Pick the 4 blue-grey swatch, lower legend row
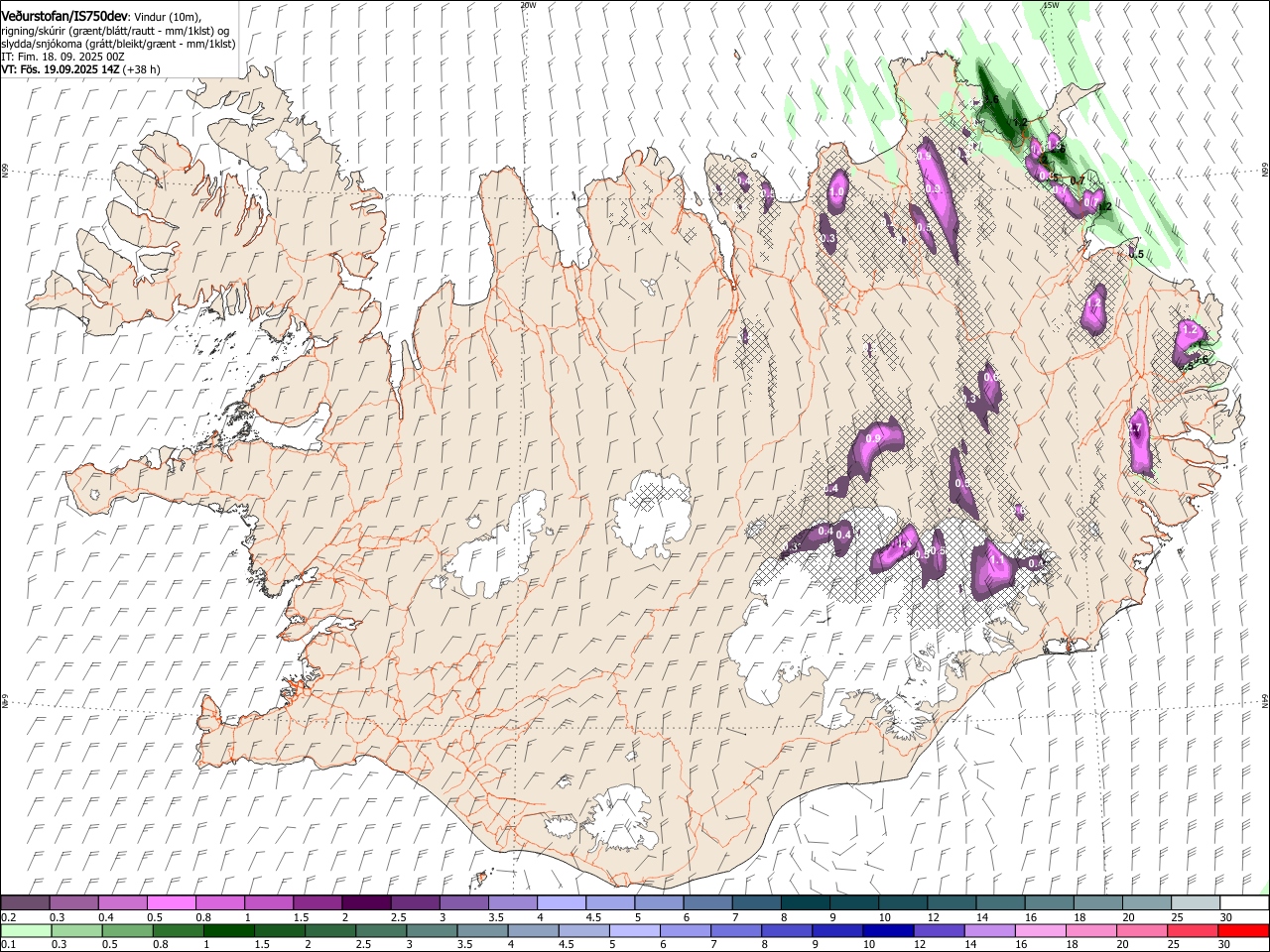 click(x=533, y=931)
